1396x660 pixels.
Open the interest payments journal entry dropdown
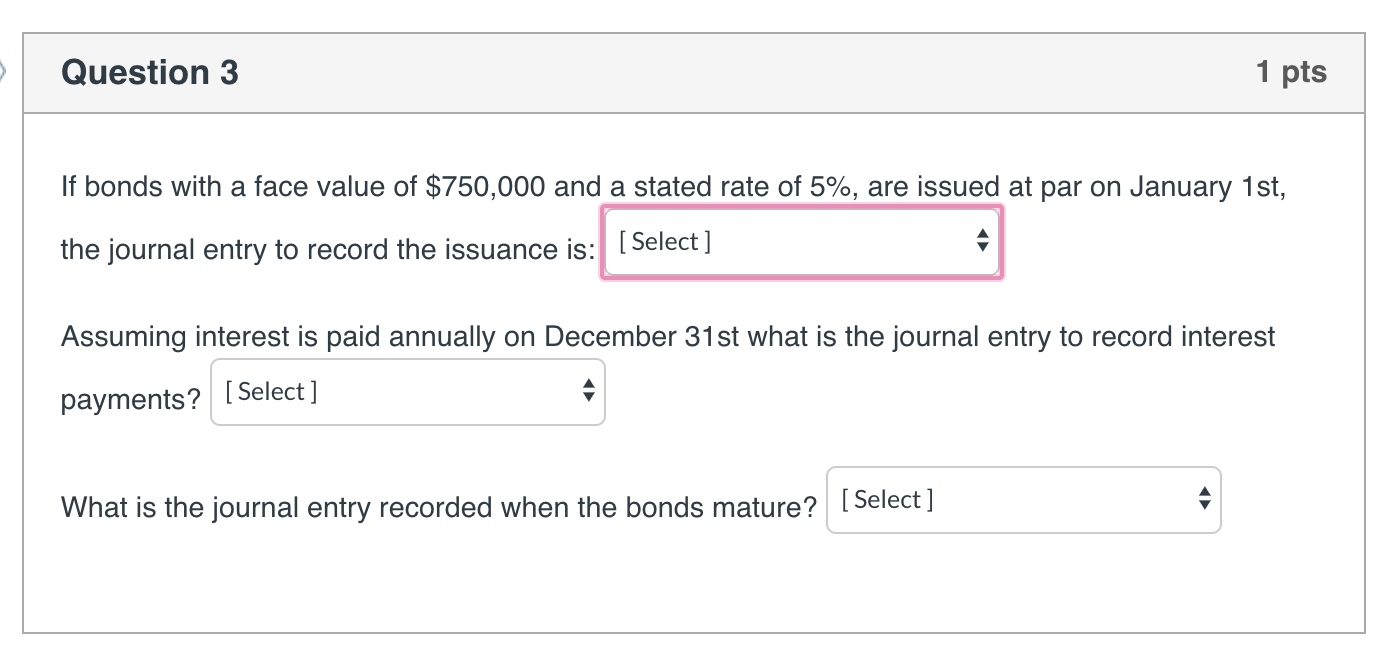click(x=407, y=392)
